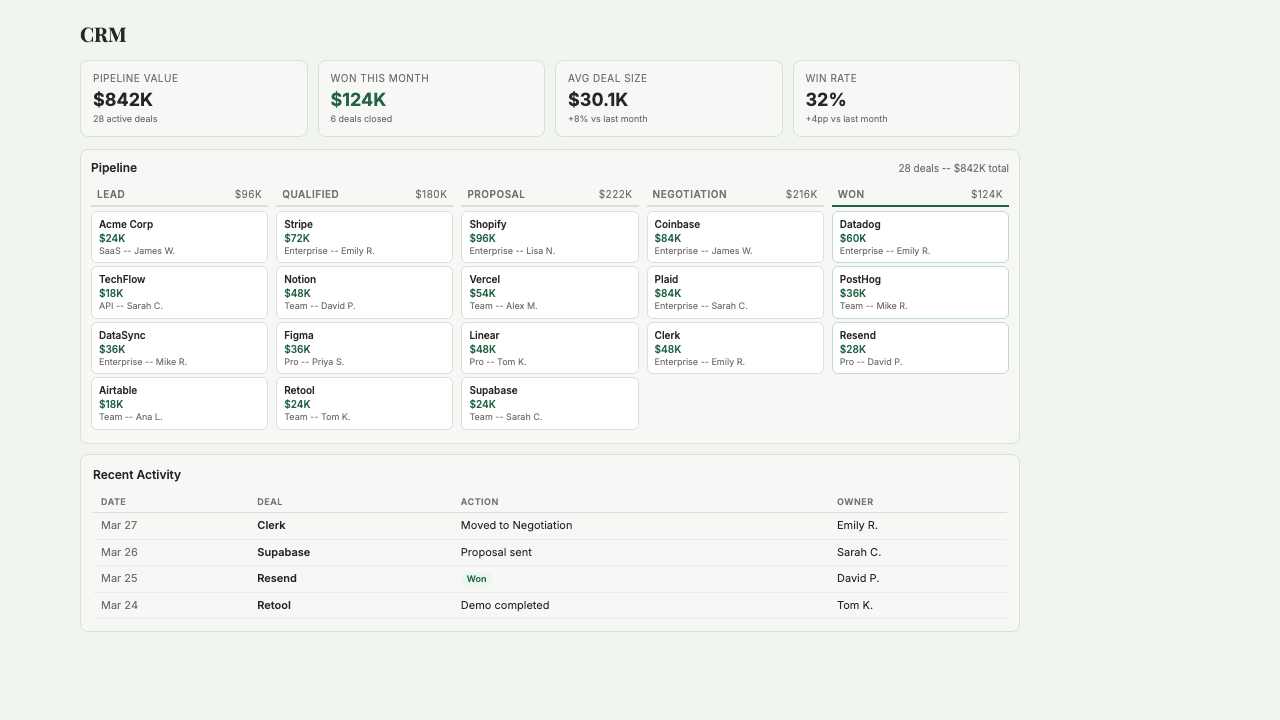This screenshot has height=720, width=1280.
Task: Select the NEGOTIATION column header
Action: pyautogui.click(x=688, y=194)
